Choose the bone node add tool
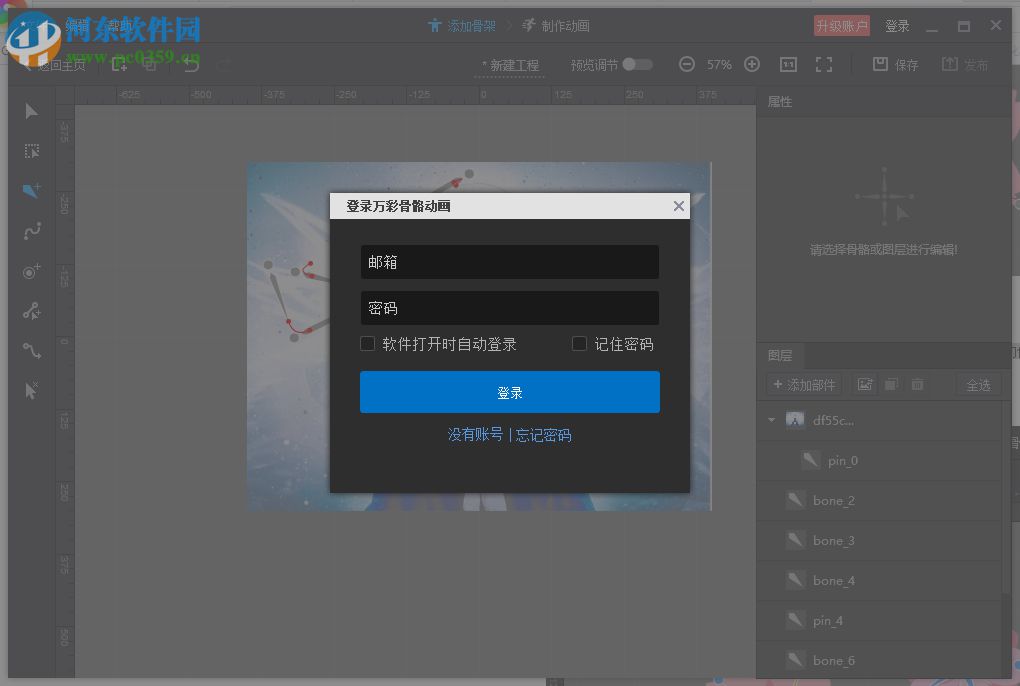Screen dimensions: 1020x686 pyautogui.click(x=31, y=311)
